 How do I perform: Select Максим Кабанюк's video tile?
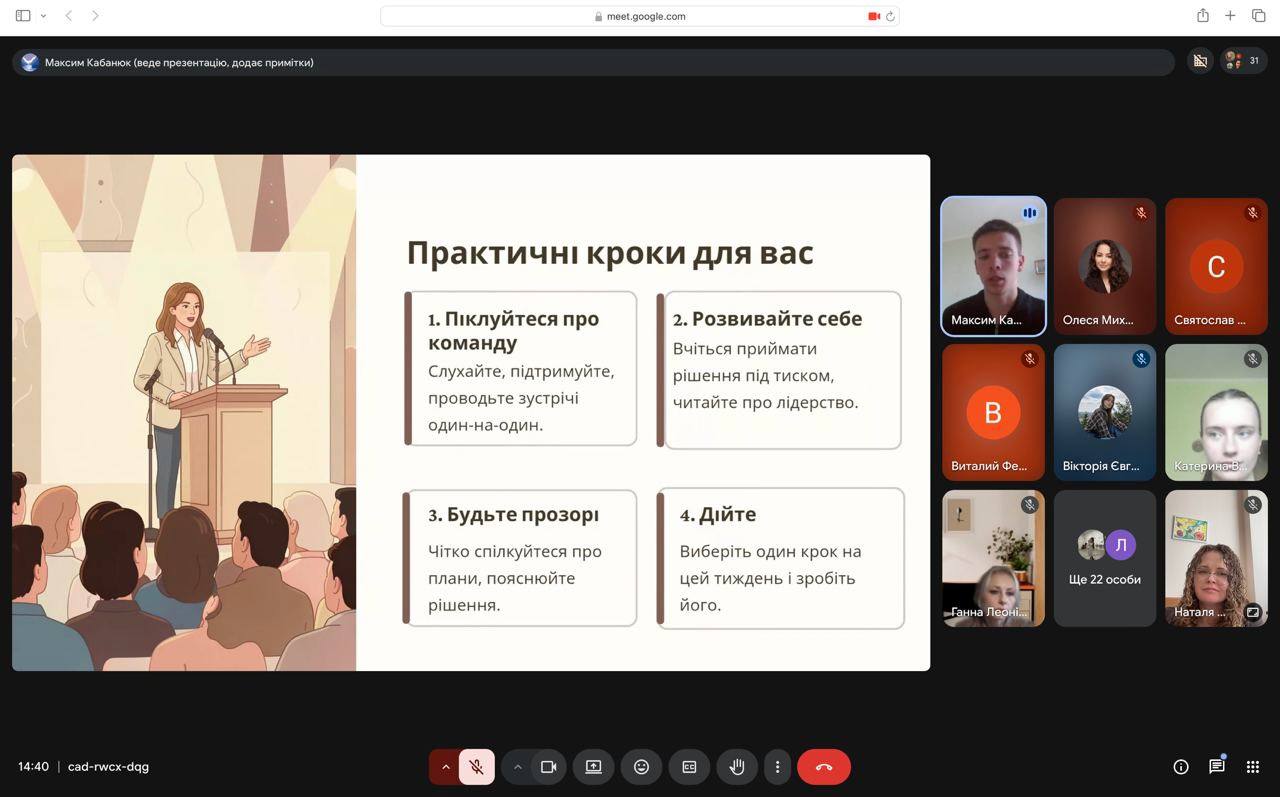[x=993, y=266]
